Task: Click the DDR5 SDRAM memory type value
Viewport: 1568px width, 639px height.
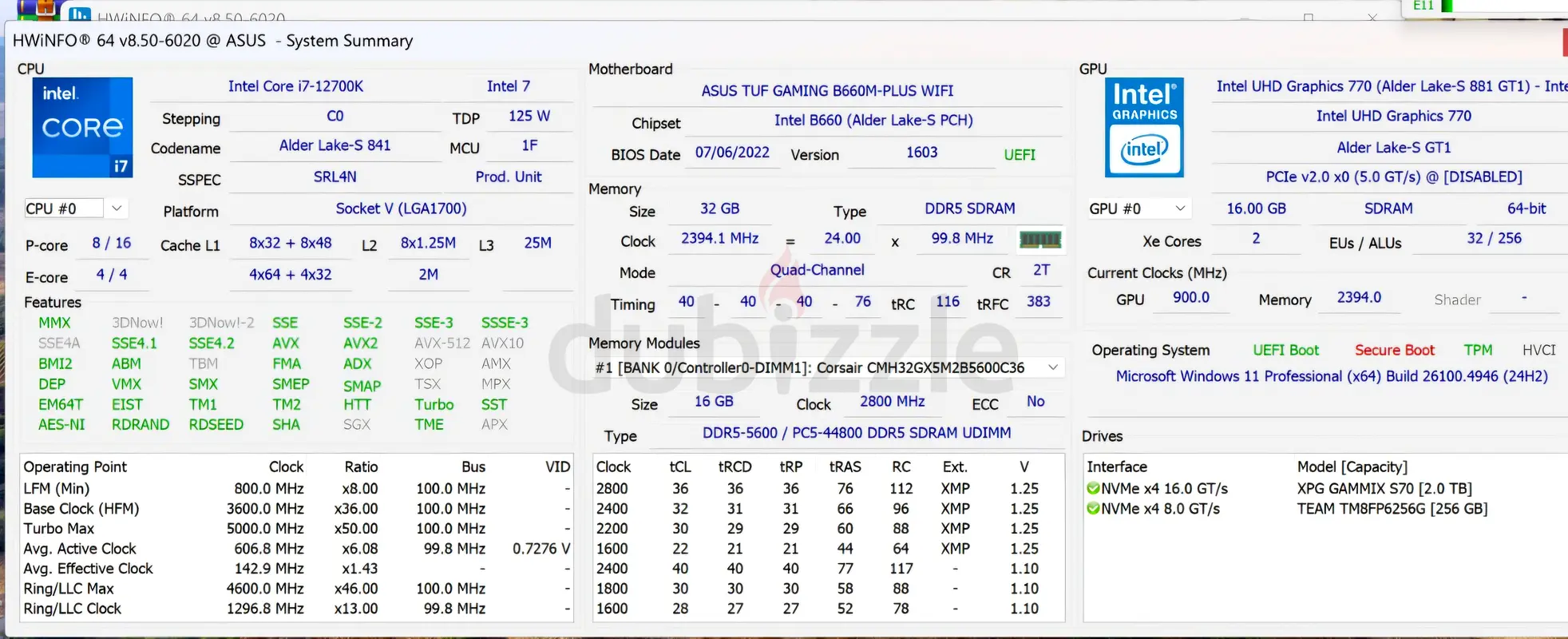Action: point(970,208)
